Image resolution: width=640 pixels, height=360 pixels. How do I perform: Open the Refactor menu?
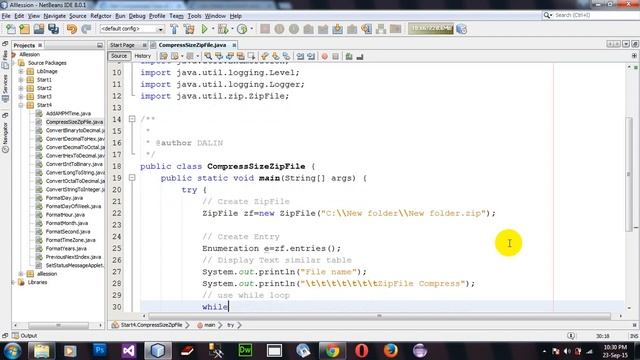point(101,16)
